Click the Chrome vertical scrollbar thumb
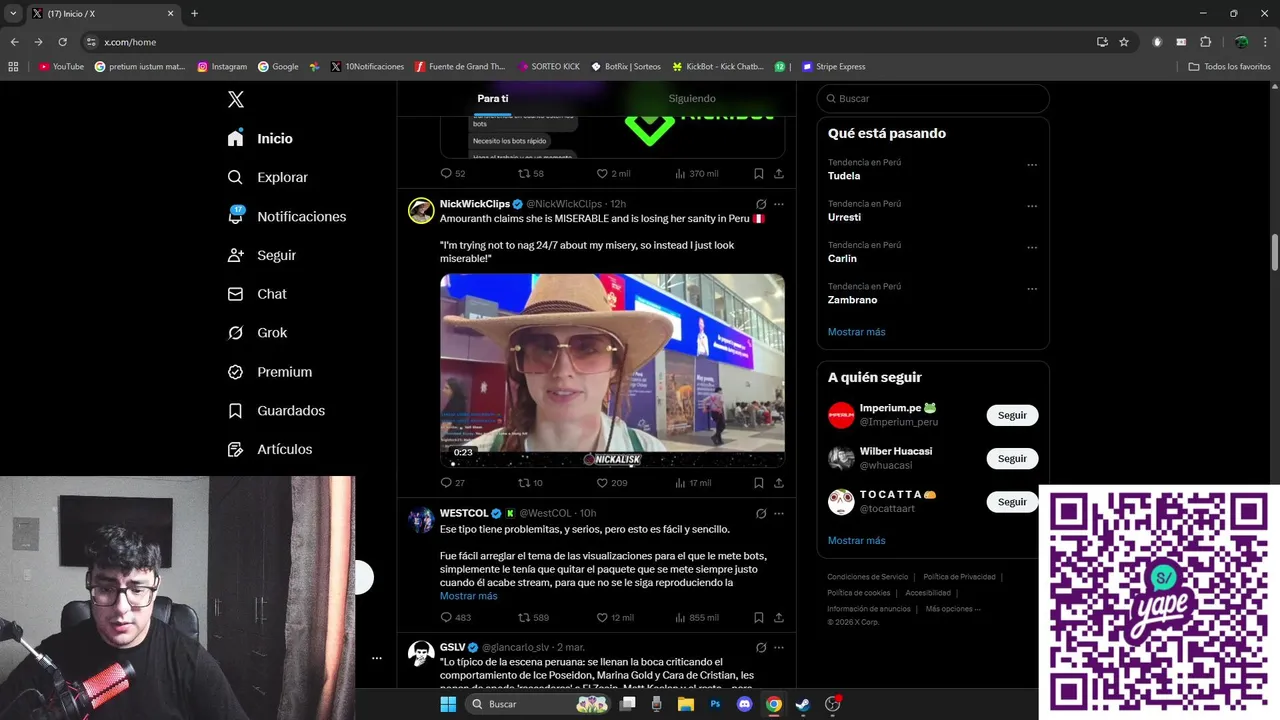This screenshot has width=1280, height=720. tap(1274, 252)
